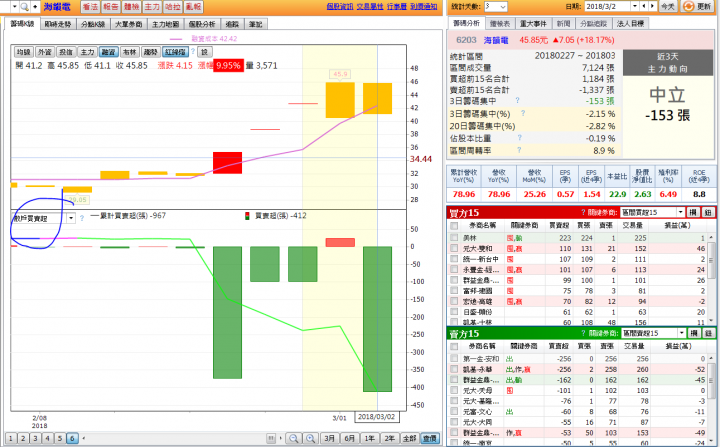Open the 重大事件 tab

(533, 23)
